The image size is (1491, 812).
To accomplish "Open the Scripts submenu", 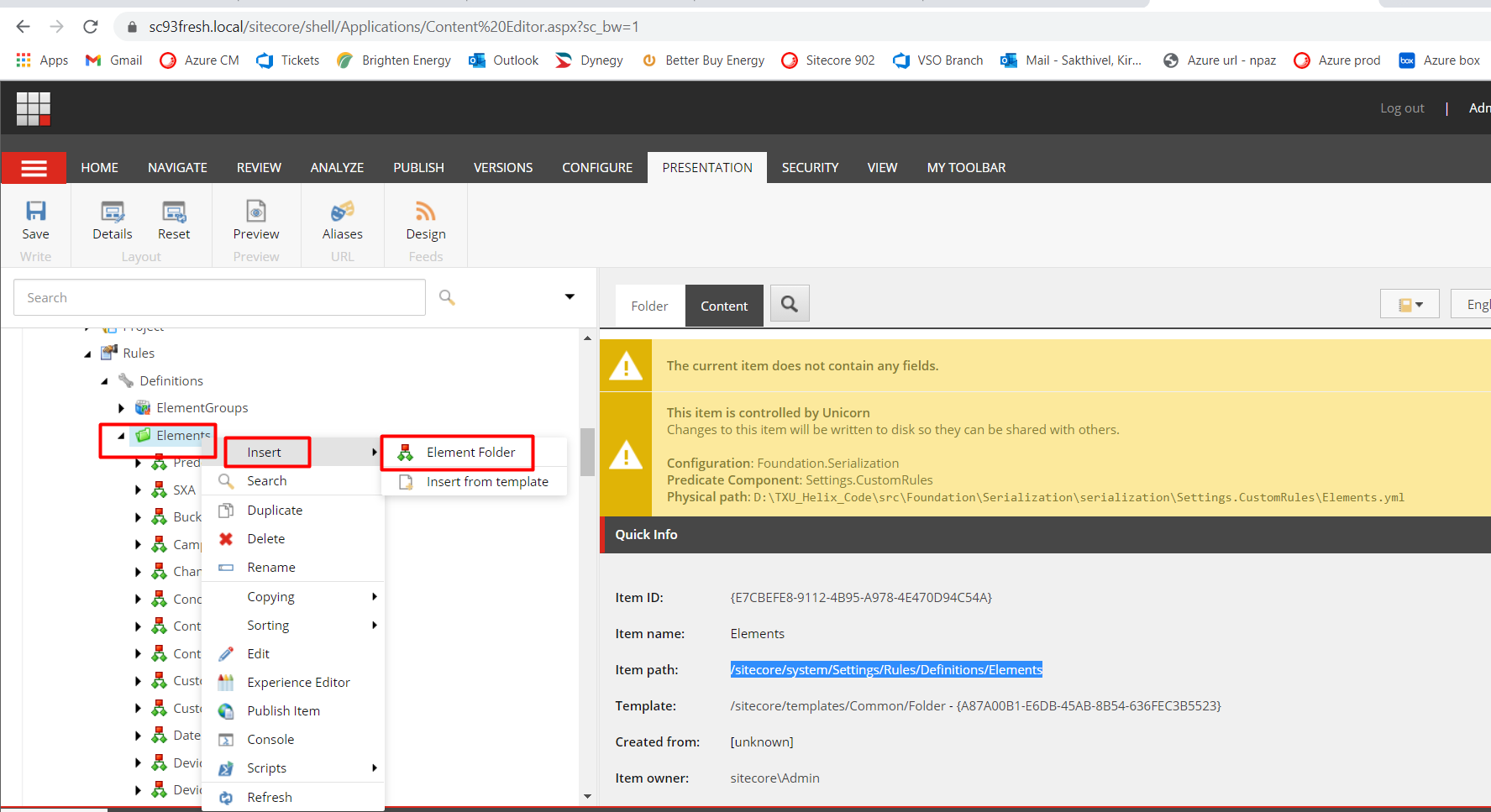I will (293, 768).
